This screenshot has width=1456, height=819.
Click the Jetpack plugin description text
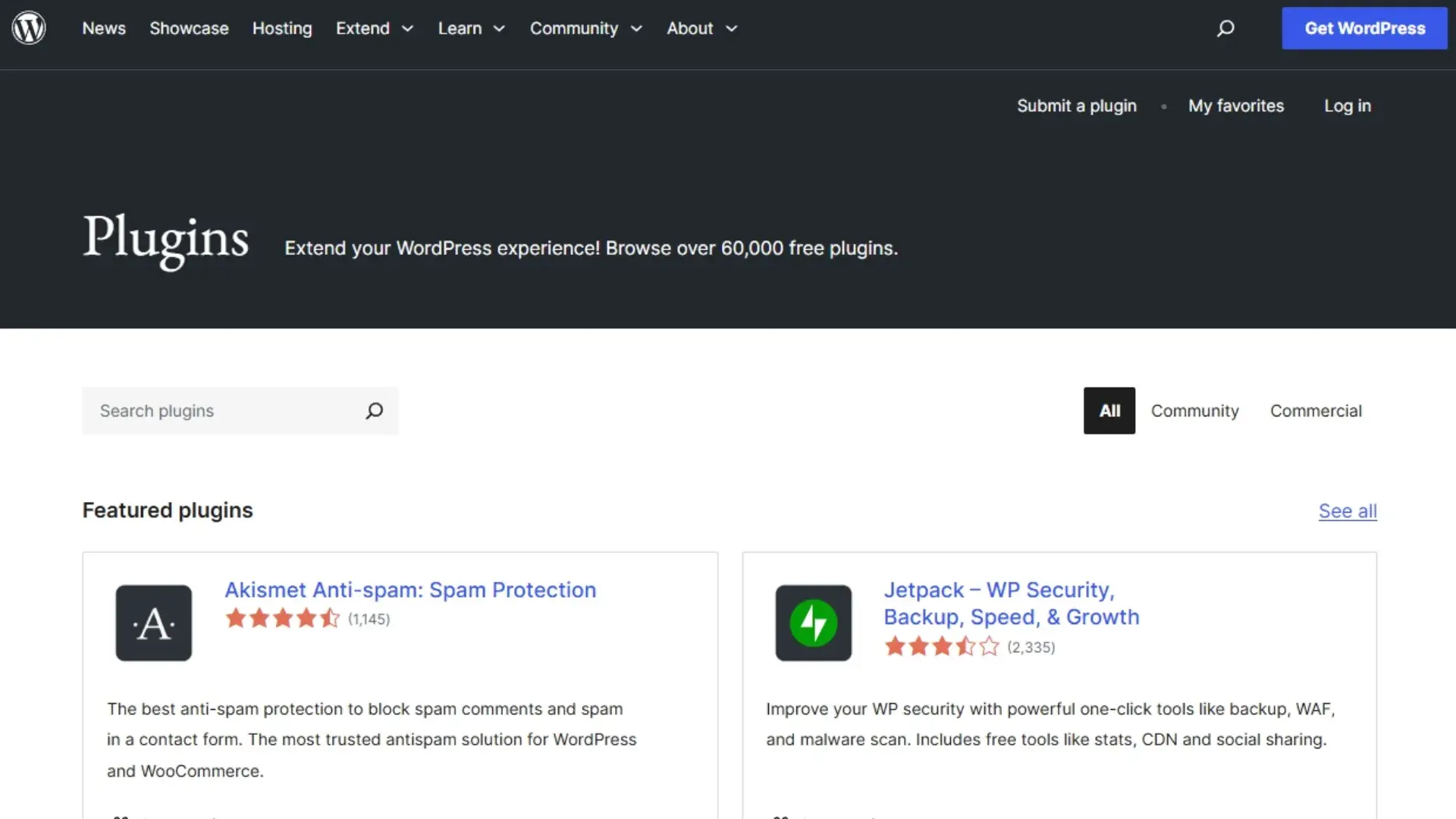tap(1050, 724)
